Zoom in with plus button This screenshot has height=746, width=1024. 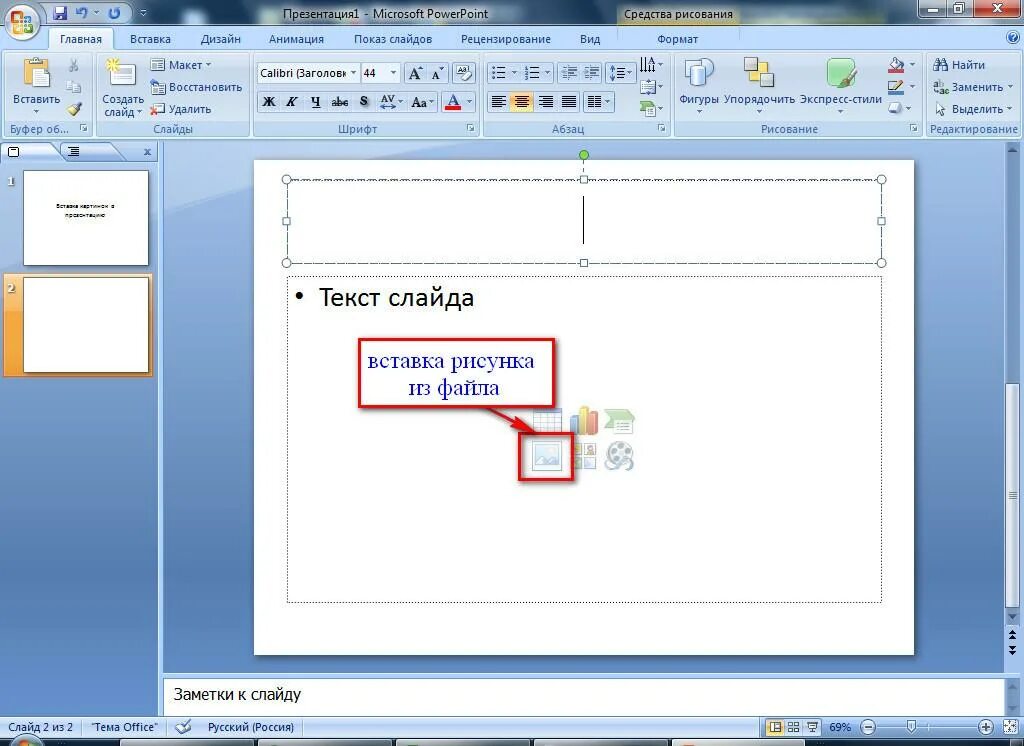click(x=985, y=726)
